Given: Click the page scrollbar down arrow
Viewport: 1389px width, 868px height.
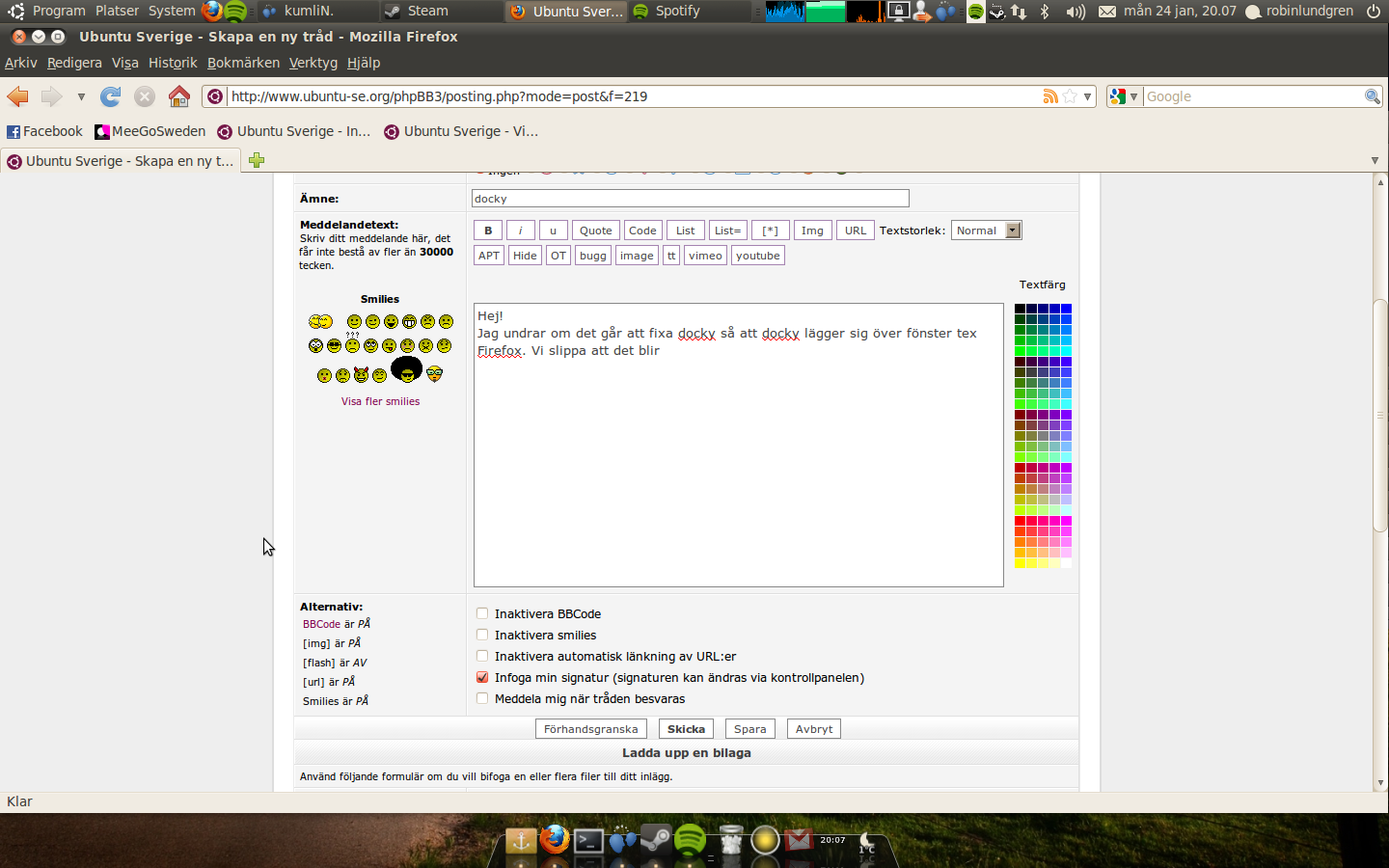Looking at the screenshot, I should point(1380,783).
